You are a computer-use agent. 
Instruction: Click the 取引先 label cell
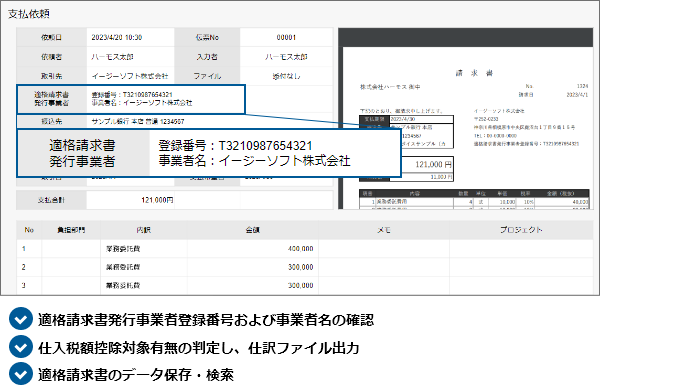click(x=51, y=76)
